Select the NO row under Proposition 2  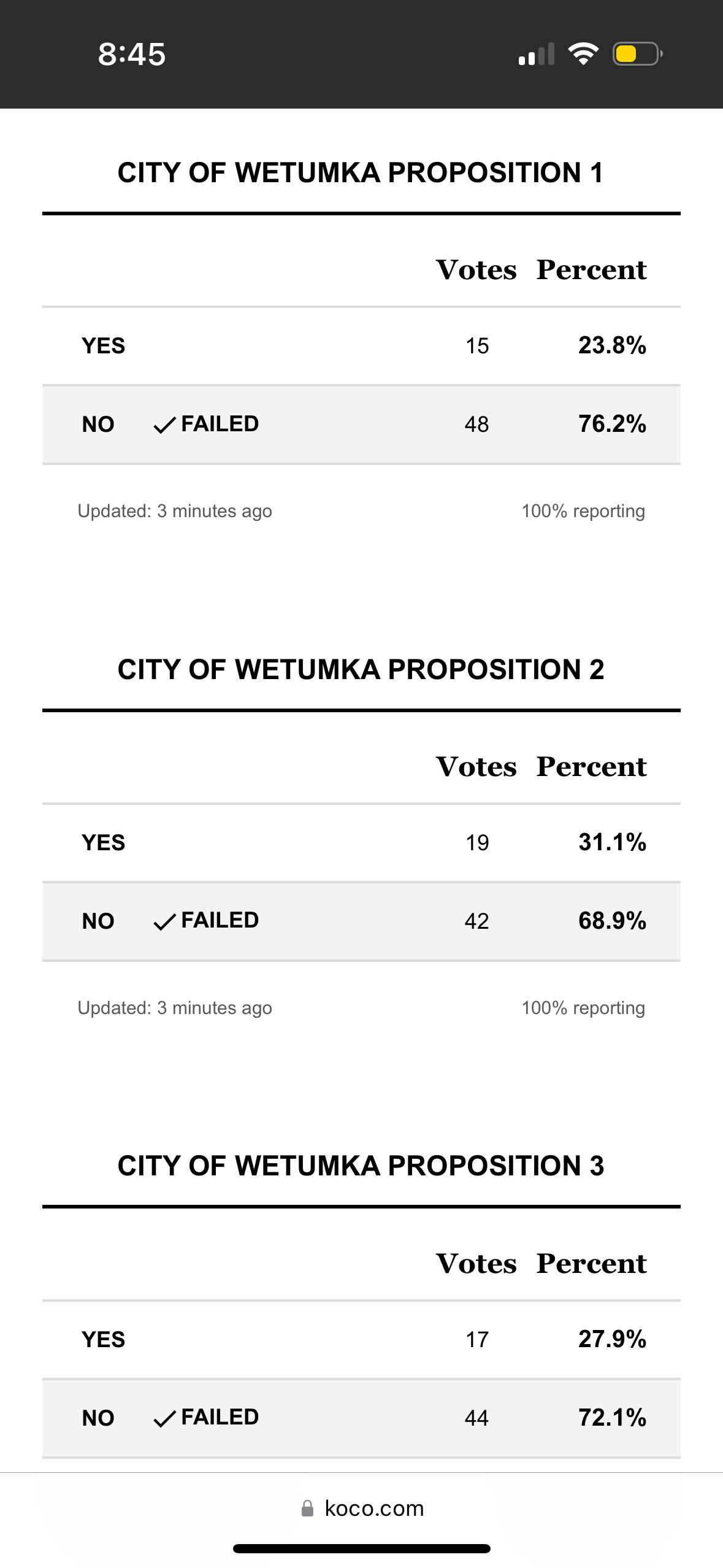tap(361, 920)
